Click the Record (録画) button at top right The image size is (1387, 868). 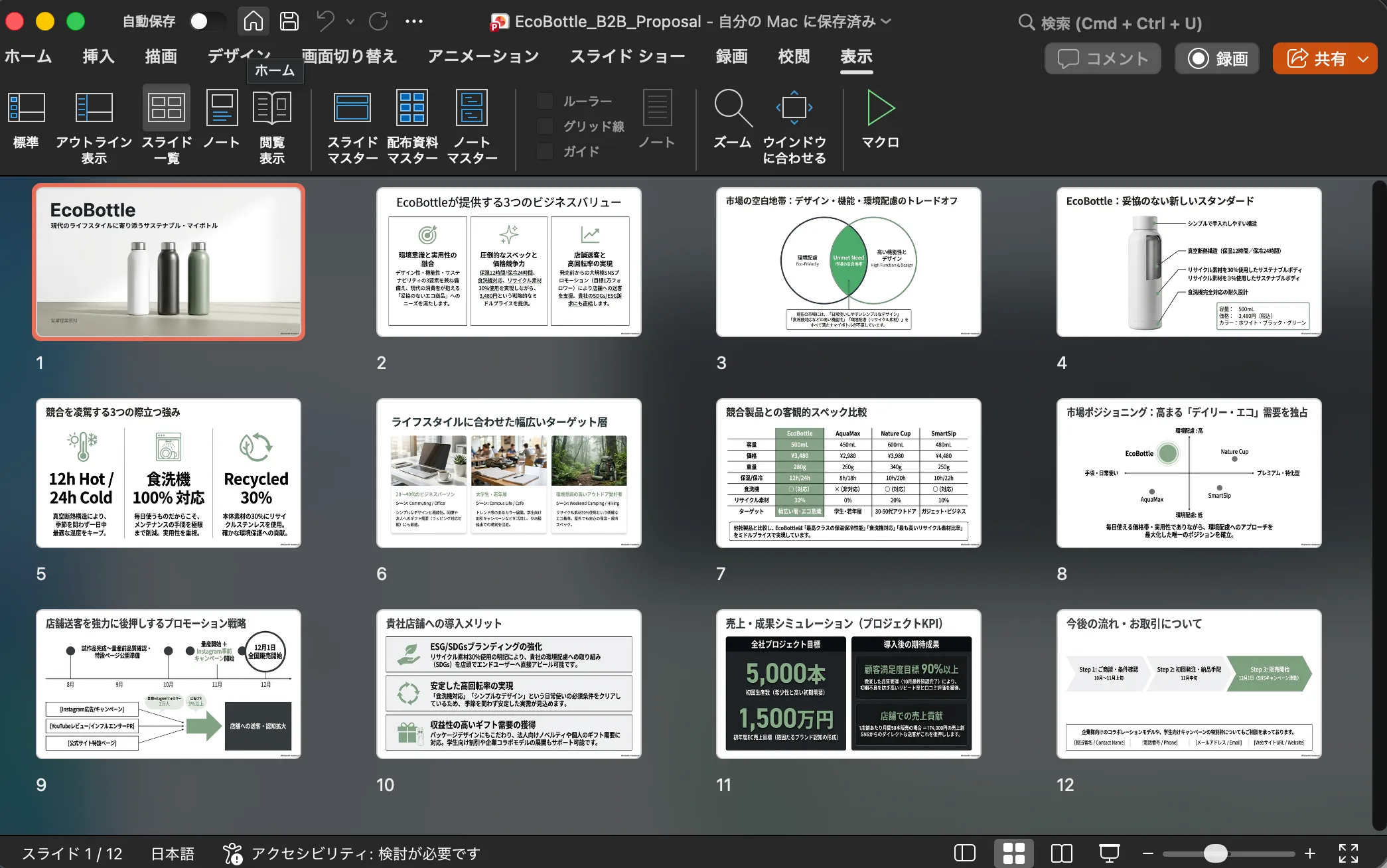pos(1217,58)
